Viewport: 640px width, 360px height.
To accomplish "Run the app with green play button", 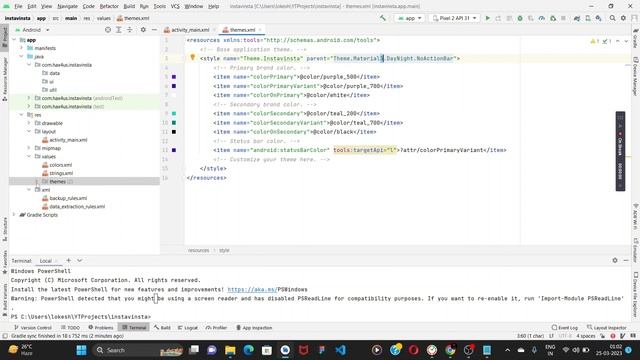I will pos(487,18).
